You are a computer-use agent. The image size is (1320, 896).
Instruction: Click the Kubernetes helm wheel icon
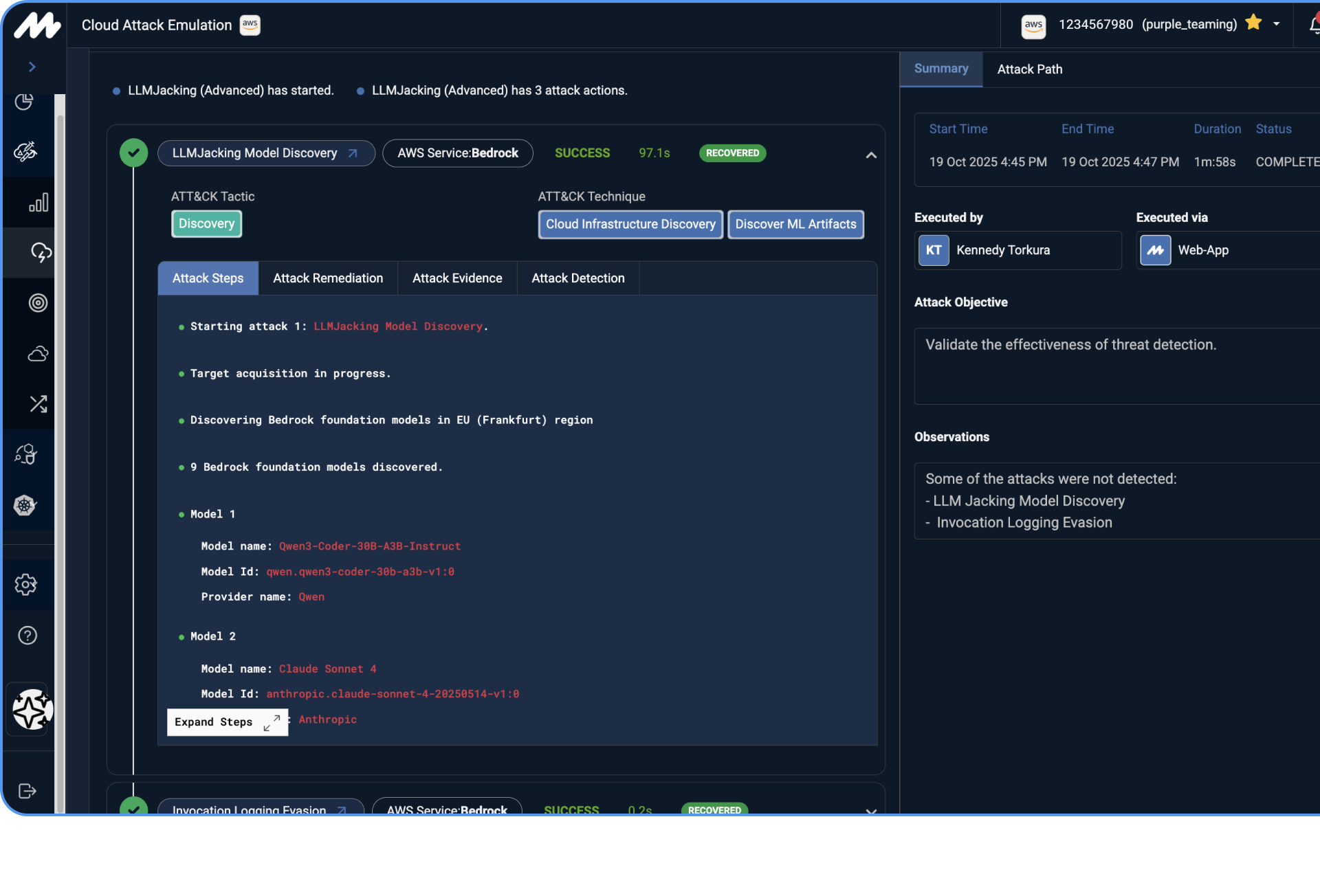point(25,505)
